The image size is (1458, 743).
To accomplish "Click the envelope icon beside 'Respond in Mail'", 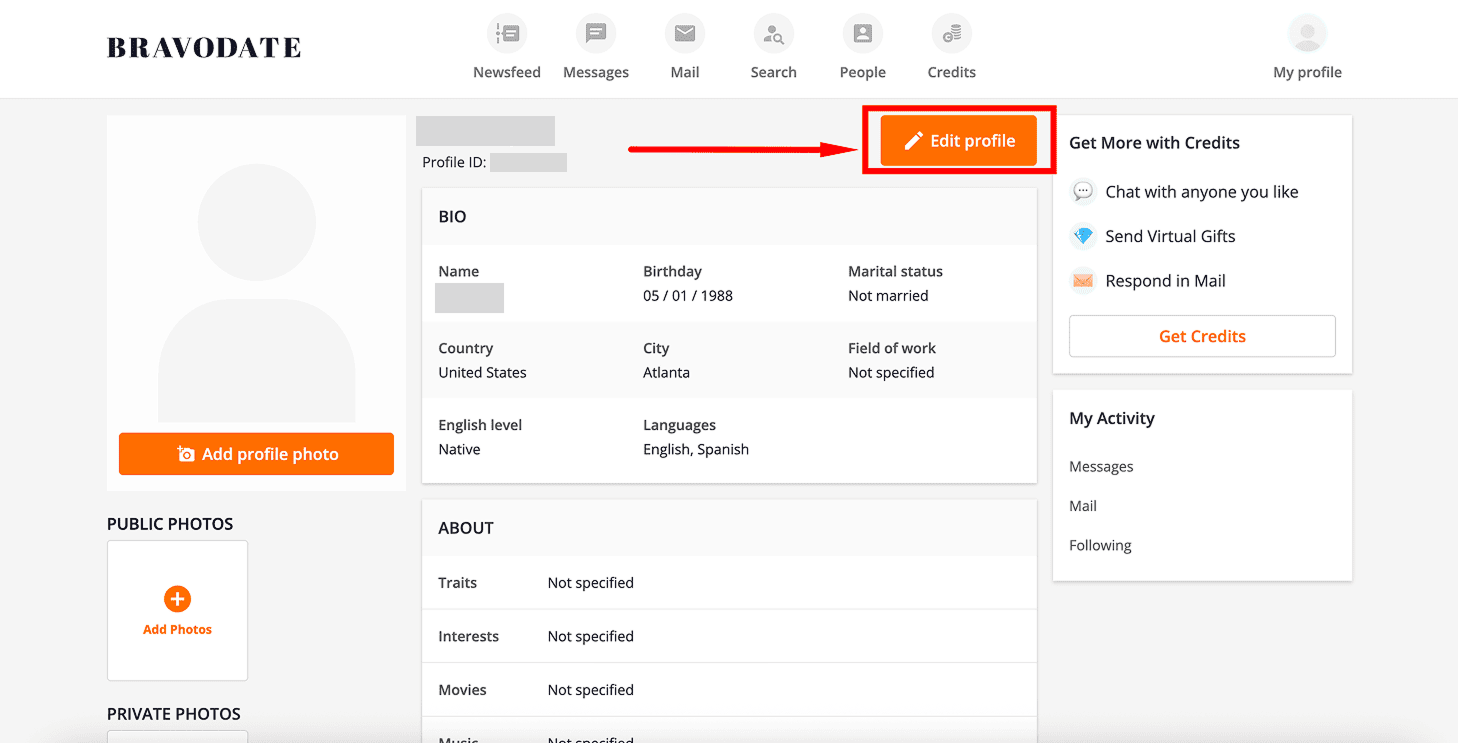I will [x=1083, y=281].
